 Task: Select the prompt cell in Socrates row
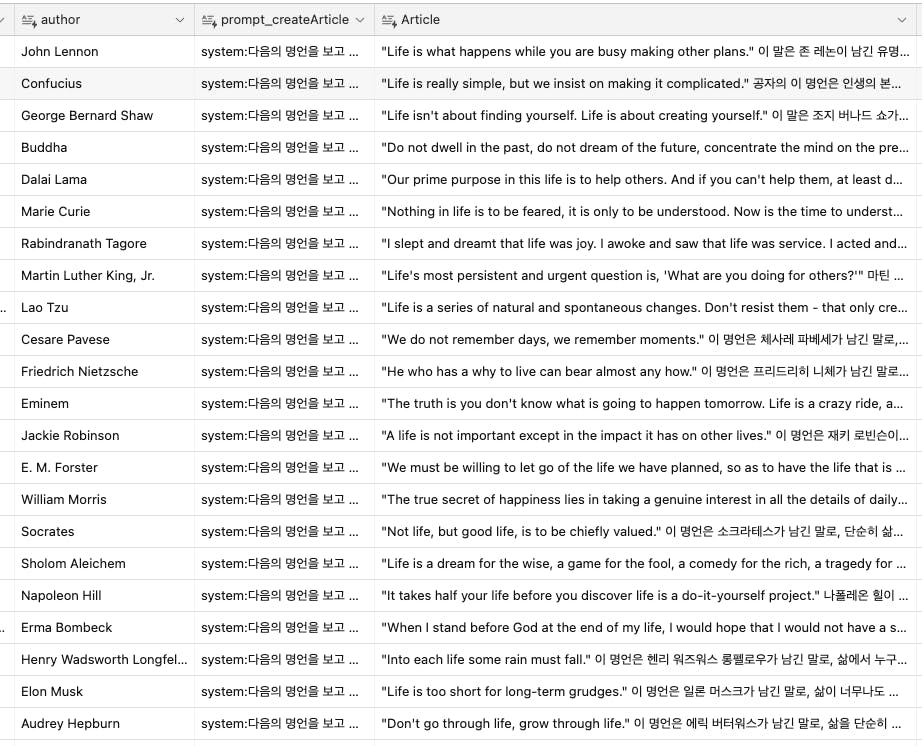coord(284,532)
